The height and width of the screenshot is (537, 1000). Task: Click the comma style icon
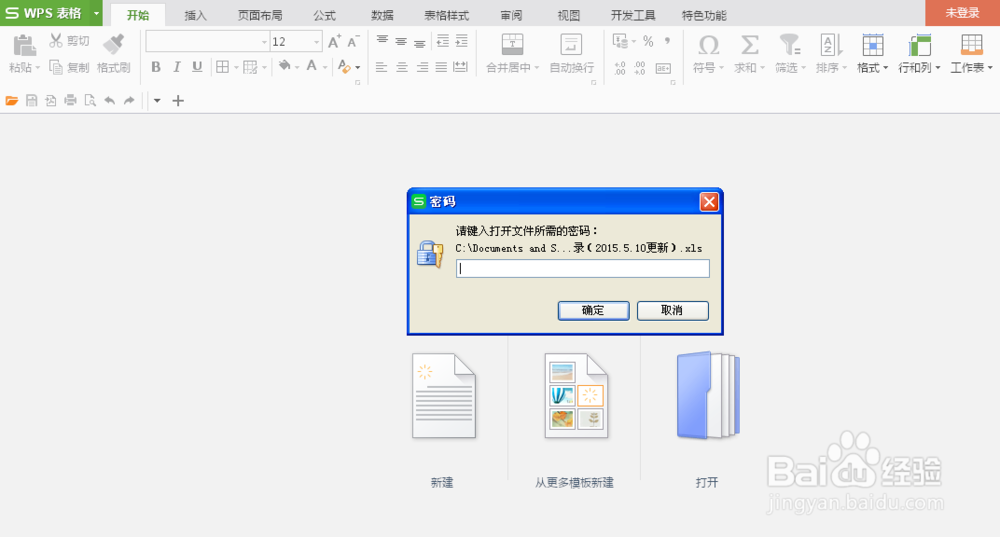pyautogui.click(x=667, y=41)
